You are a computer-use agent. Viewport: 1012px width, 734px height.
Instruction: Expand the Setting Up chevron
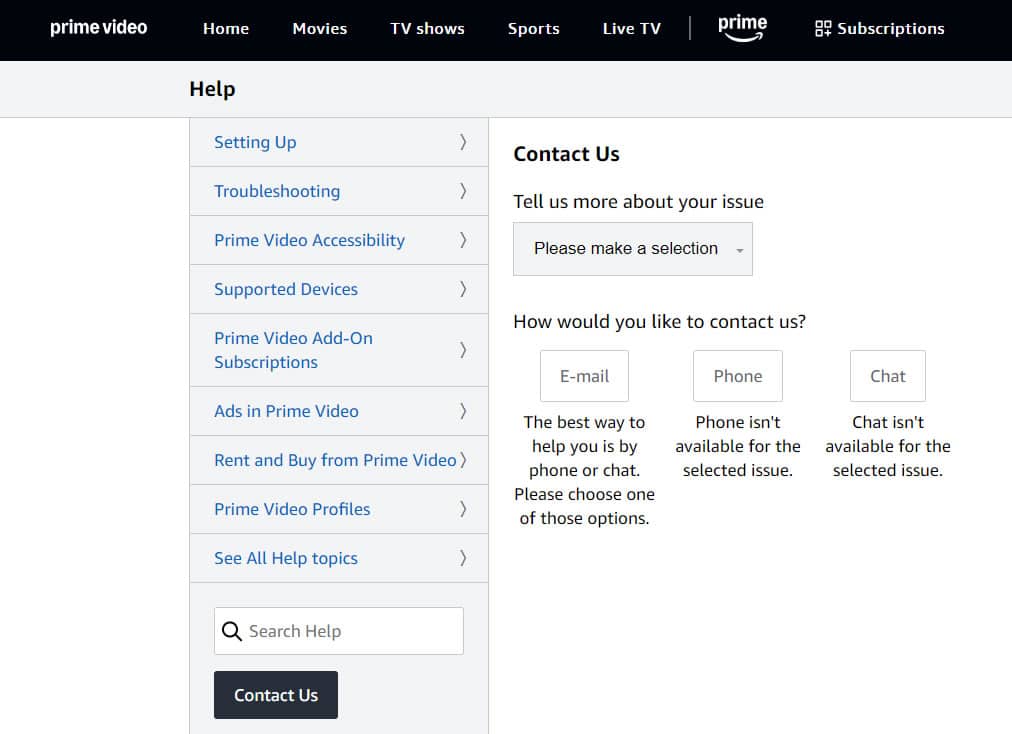click(x=463, y=142)
